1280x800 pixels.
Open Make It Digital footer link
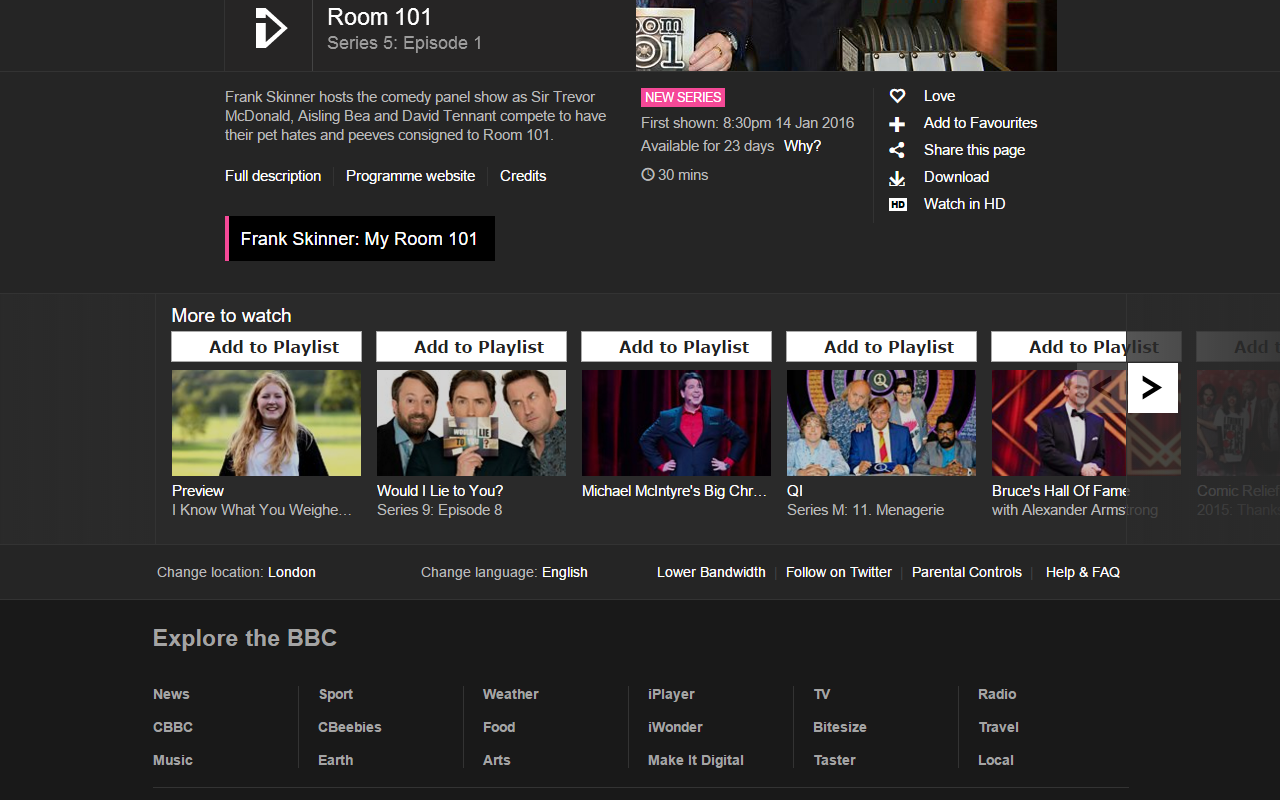696,760
